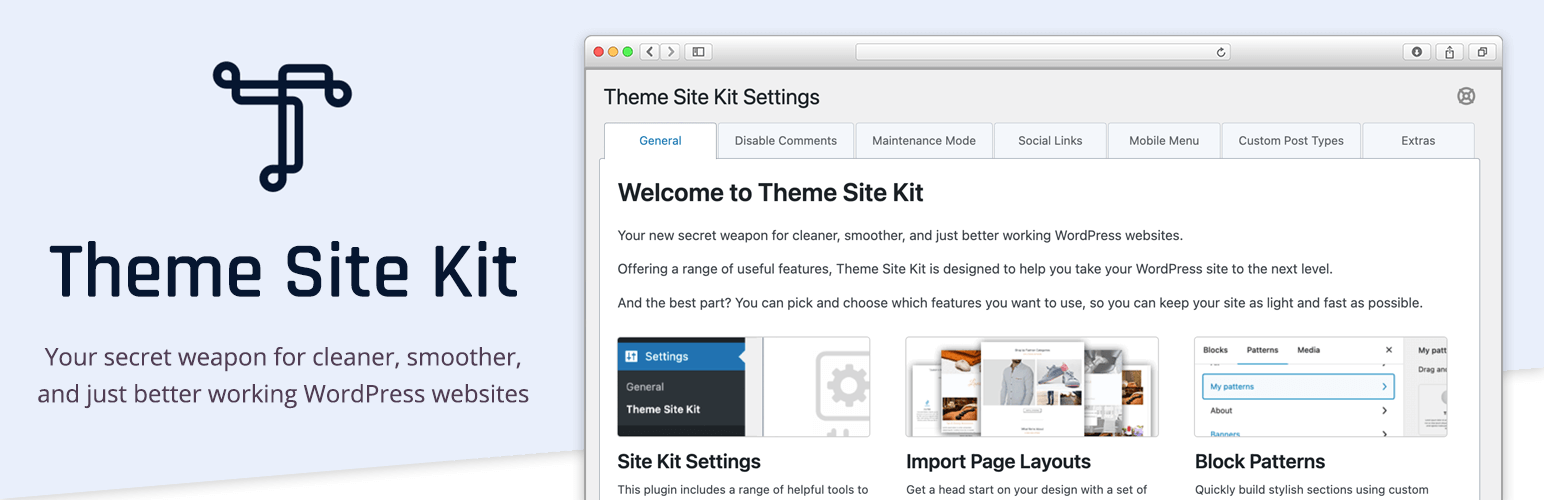Click the browser forward arrow
1544x500 pixels.
pyautogui.click(x=670, y=51)
